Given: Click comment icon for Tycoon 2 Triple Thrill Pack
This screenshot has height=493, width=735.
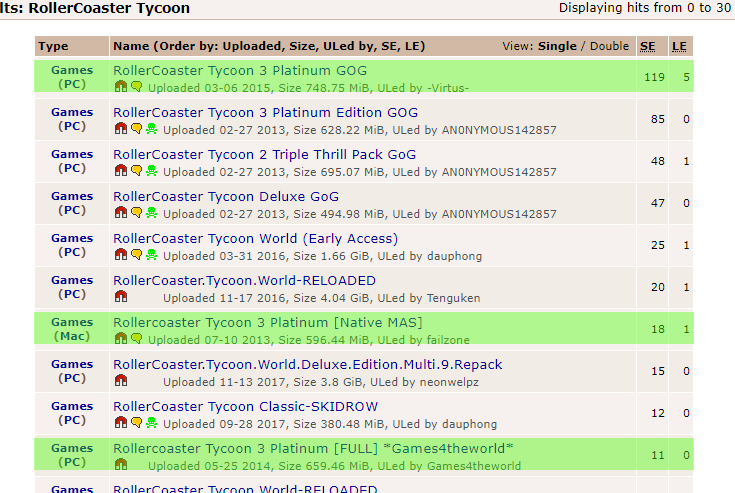Looking at the screenshot, I should click(136, 171).
